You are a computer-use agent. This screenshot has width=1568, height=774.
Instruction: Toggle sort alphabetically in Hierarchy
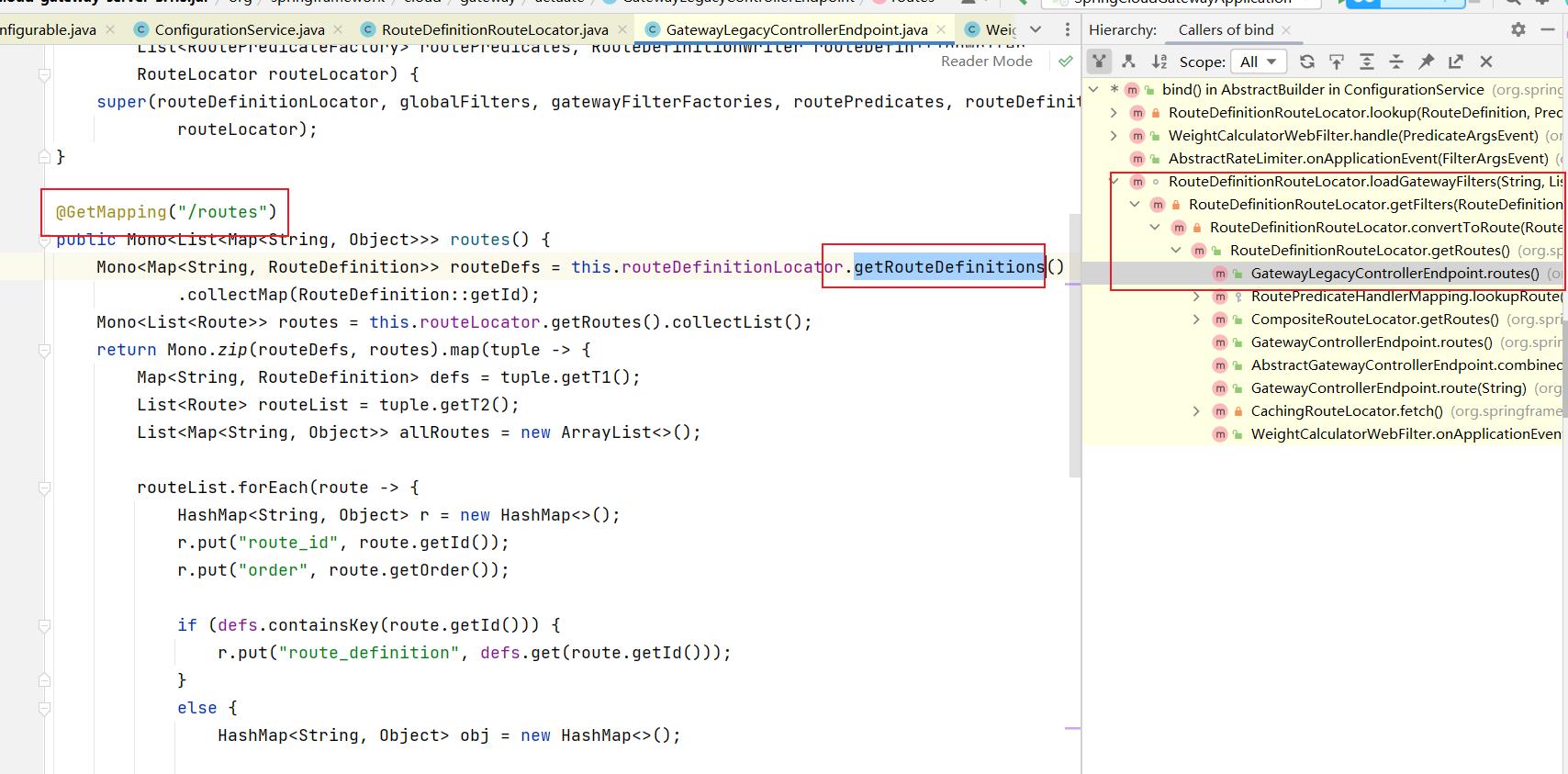click(1159, 62)
